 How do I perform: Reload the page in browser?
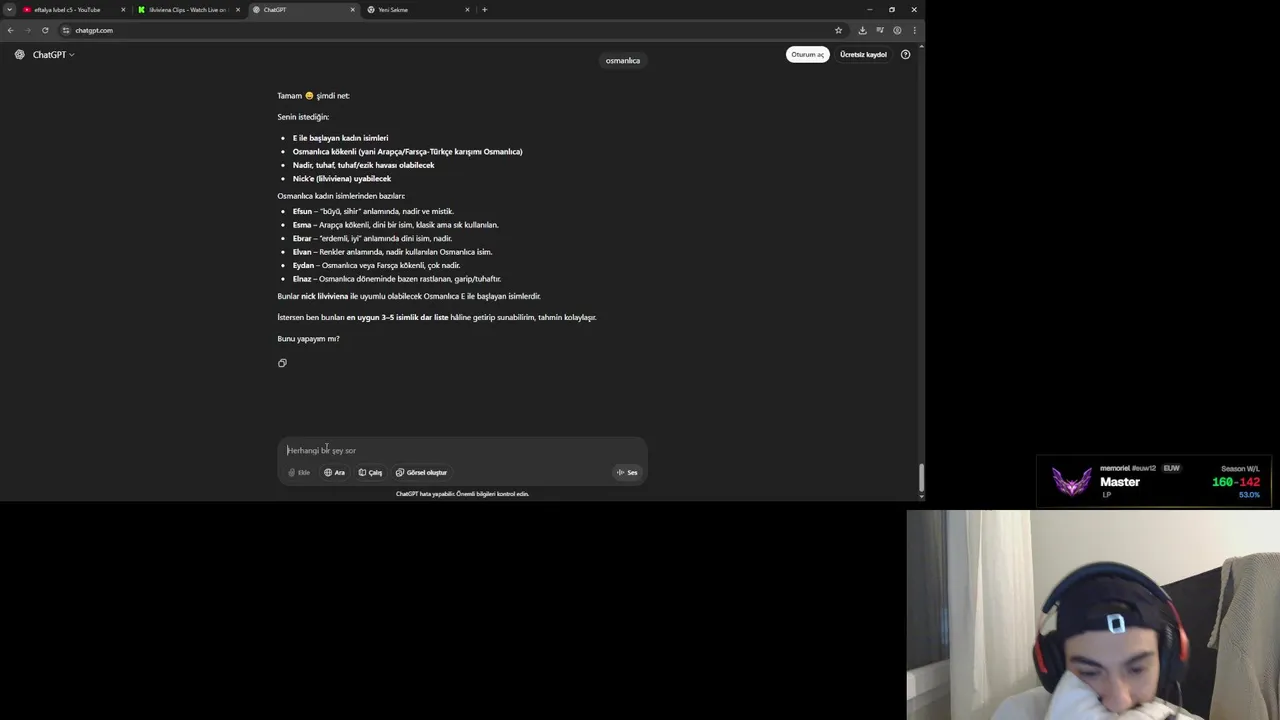[45, 30]
